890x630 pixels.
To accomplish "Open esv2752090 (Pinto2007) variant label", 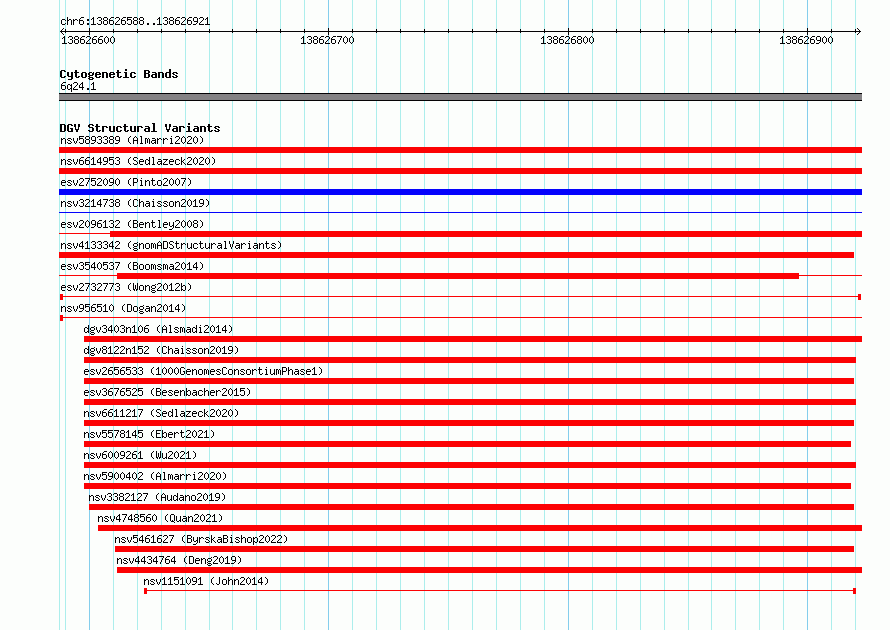I will 126,182.
